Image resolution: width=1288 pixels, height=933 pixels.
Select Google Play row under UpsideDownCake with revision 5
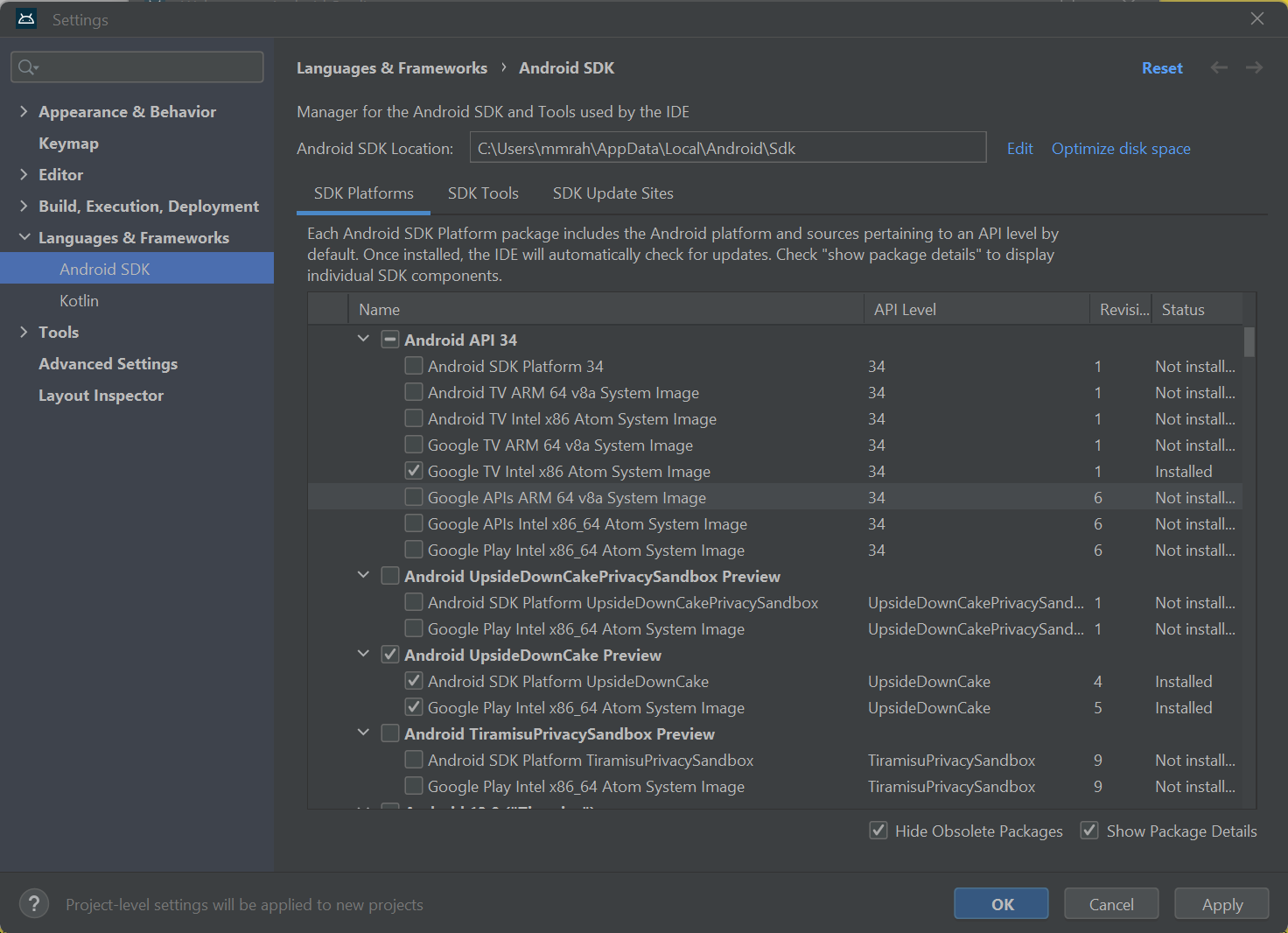(775, 707)
